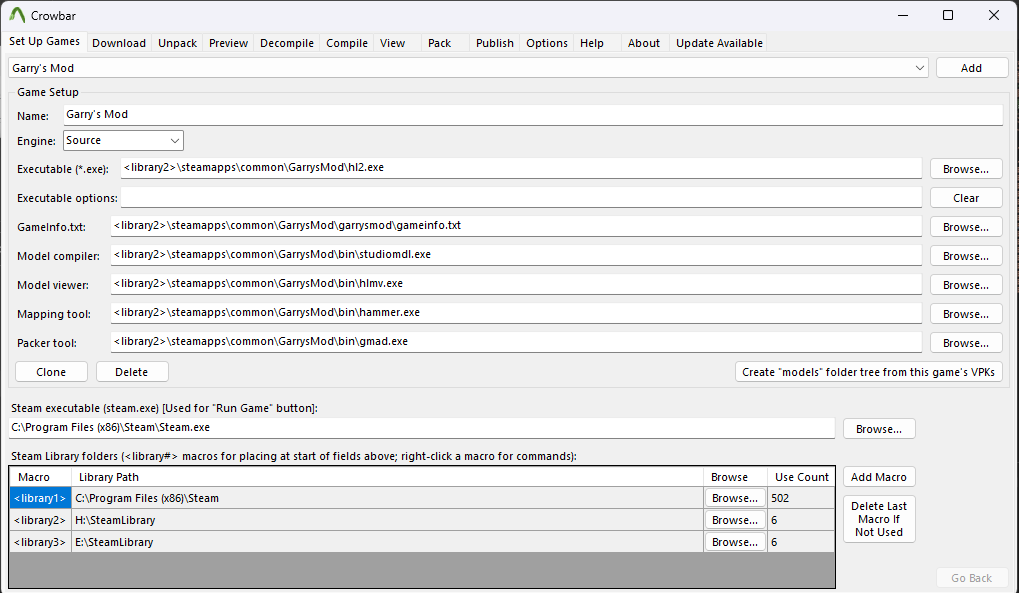
Task: Clear the executable options
Action: (x=966, y=198)
